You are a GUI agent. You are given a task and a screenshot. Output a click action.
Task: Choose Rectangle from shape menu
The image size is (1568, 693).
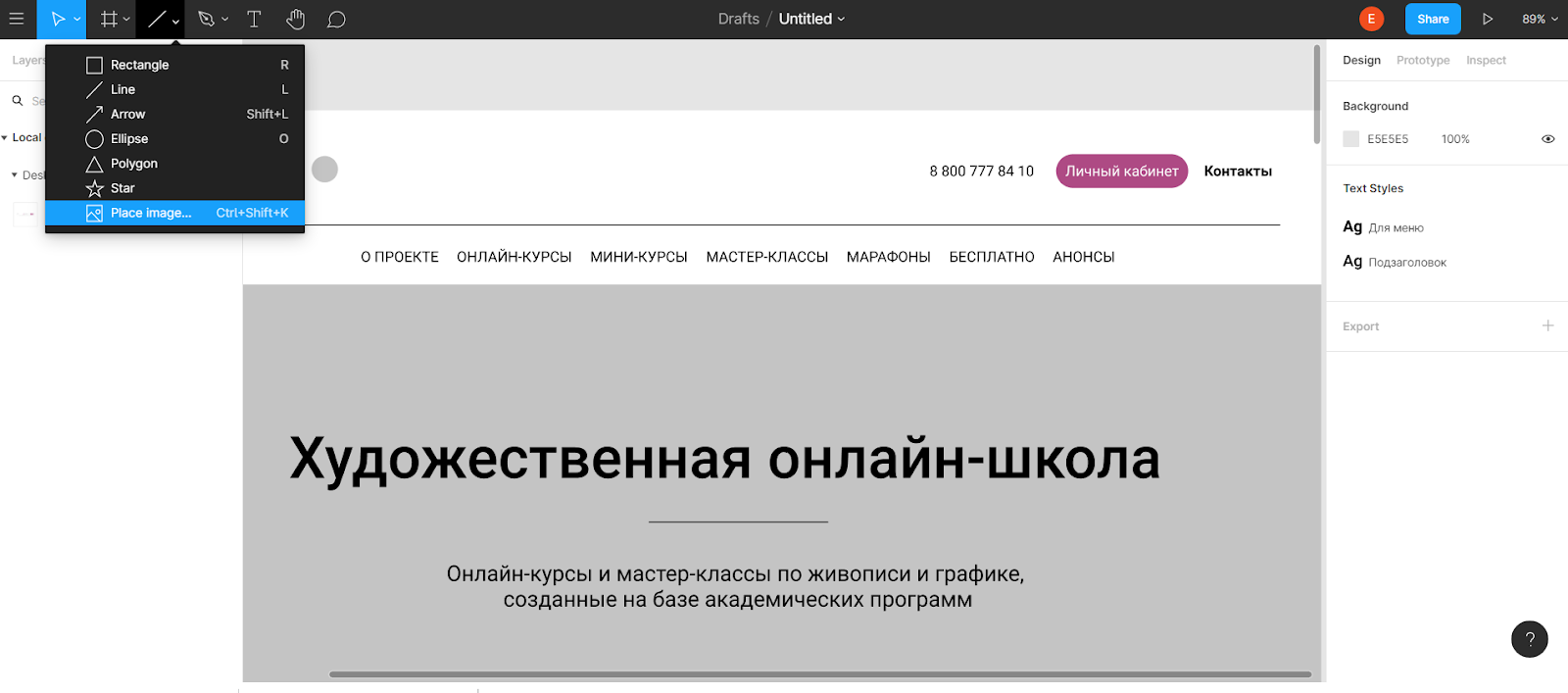[x=174, y=65]
